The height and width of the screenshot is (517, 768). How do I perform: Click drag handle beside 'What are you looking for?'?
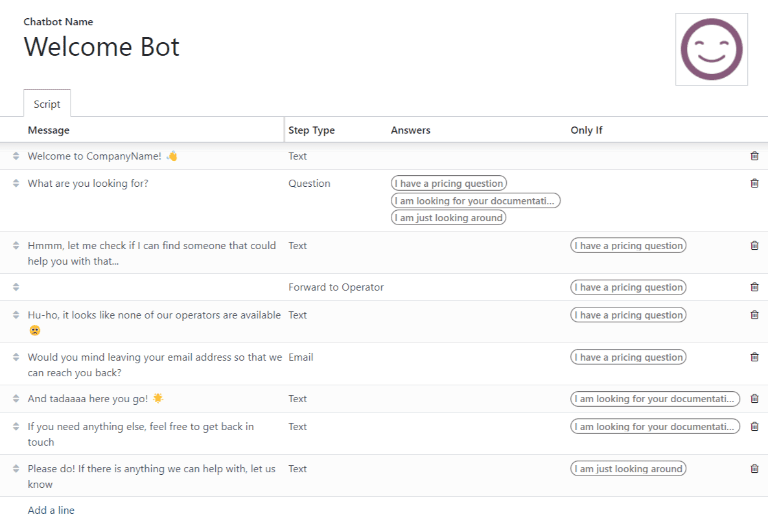(x=16, y=183)
